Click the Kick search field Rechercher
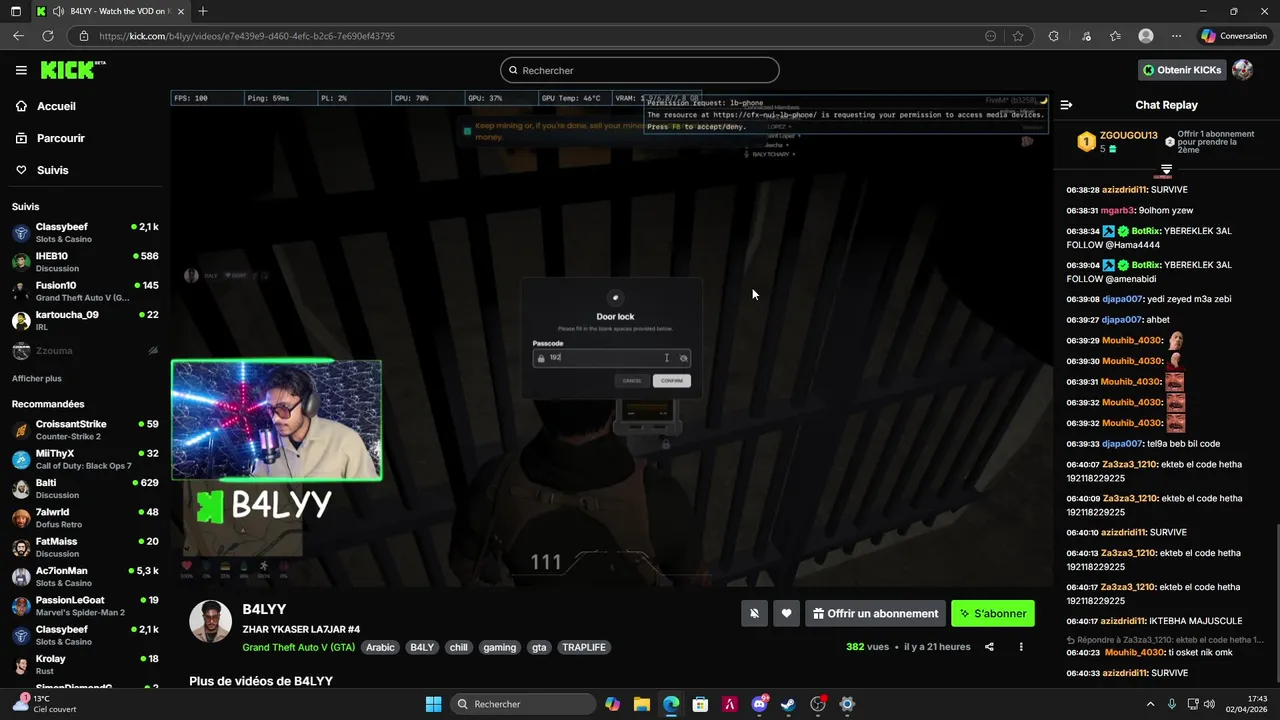 (x=640, y=70)
